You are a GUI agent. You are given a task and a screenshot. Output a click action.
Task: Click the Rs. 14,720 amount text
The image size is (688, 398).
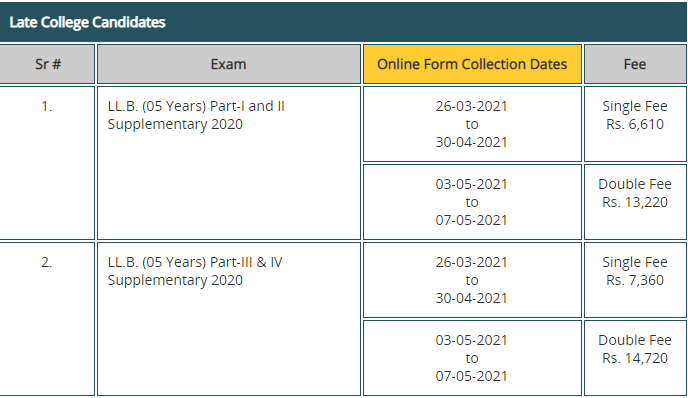tap(635, 358)
